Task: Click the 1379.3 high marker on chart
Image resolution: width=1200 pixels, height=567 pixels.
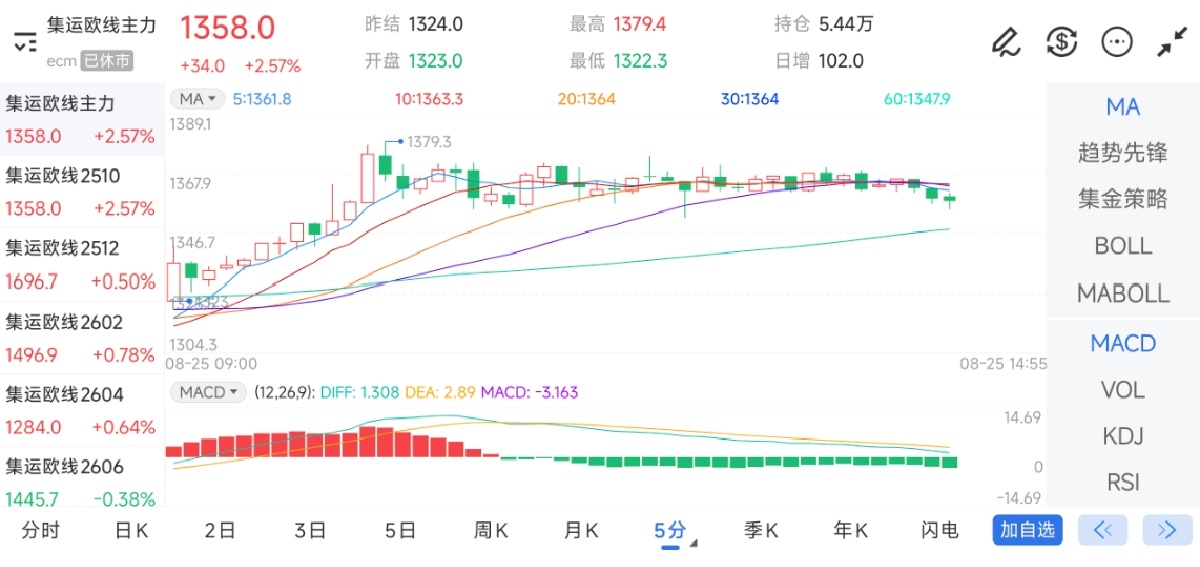Action: [x=429, y=142]
